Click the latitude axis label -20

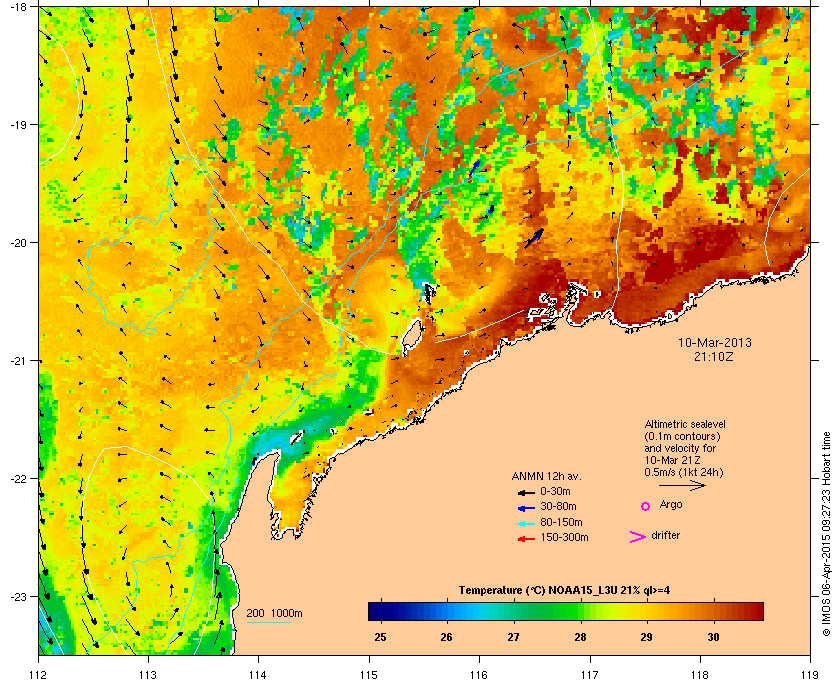coord(18,243)
